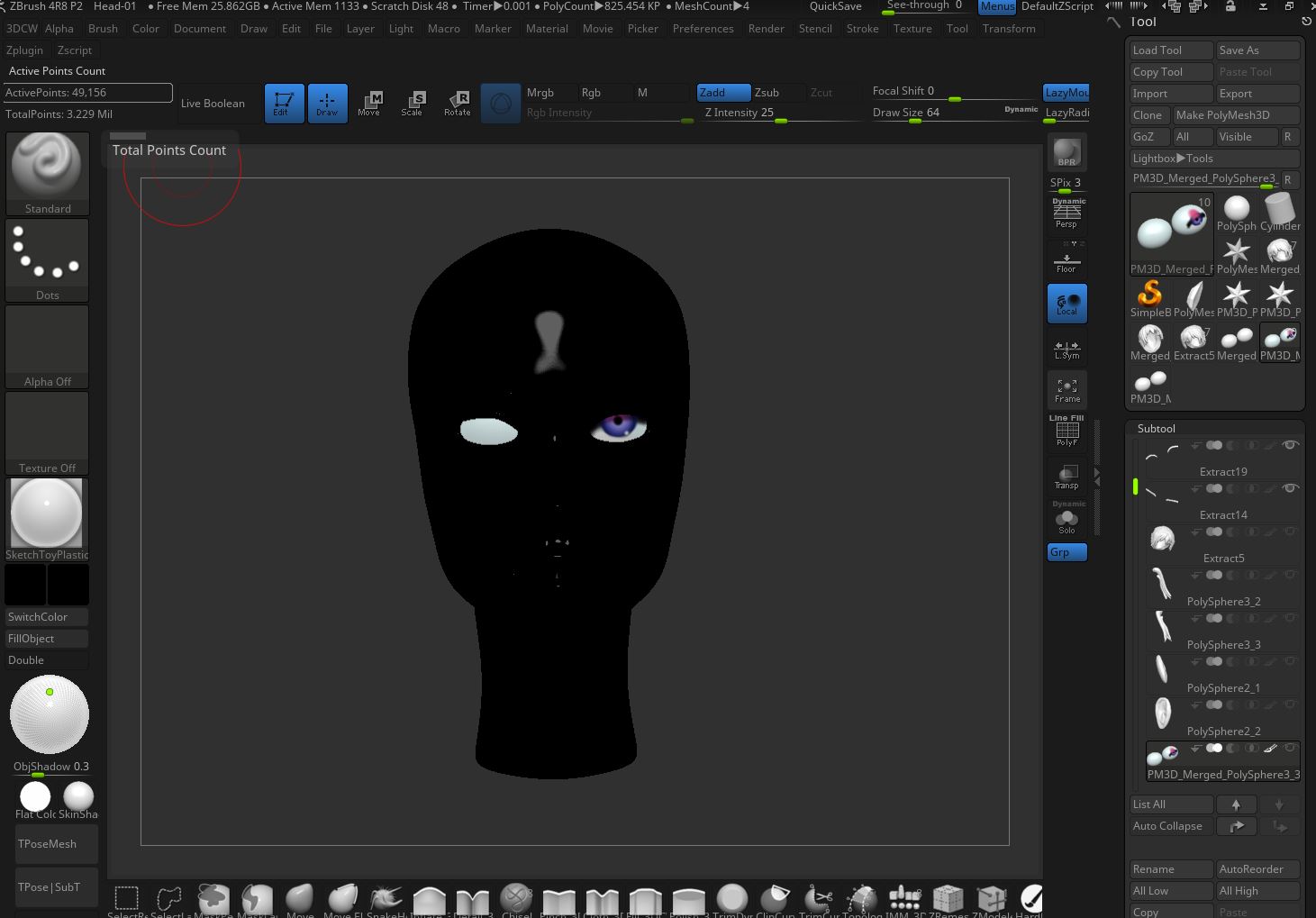Select the ZRemesherGuides brush
The width and height of the screenshot is (1316, 918).
click(x=948, y=900)
